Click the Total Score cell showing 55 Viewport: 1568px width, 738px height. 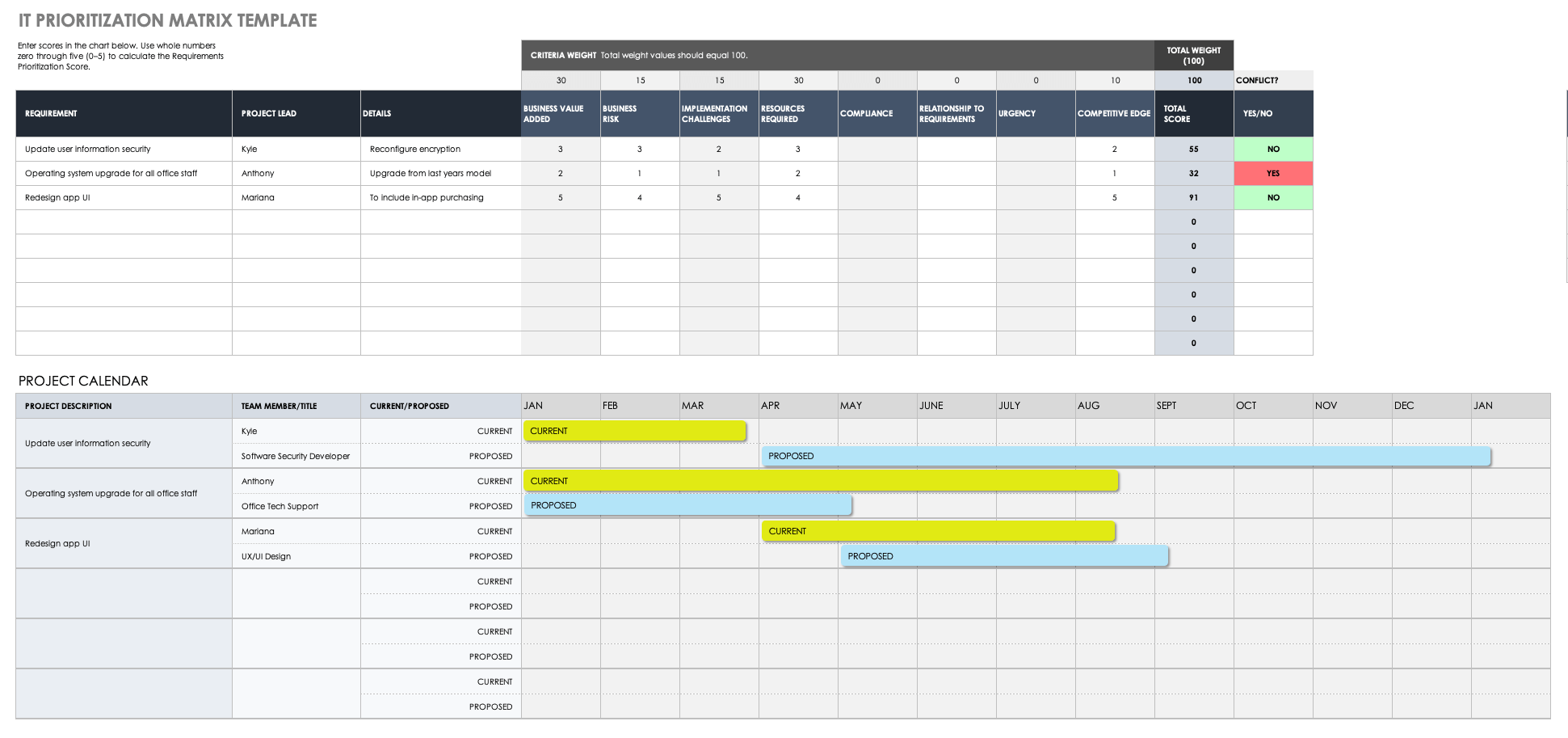(1193, 149)
